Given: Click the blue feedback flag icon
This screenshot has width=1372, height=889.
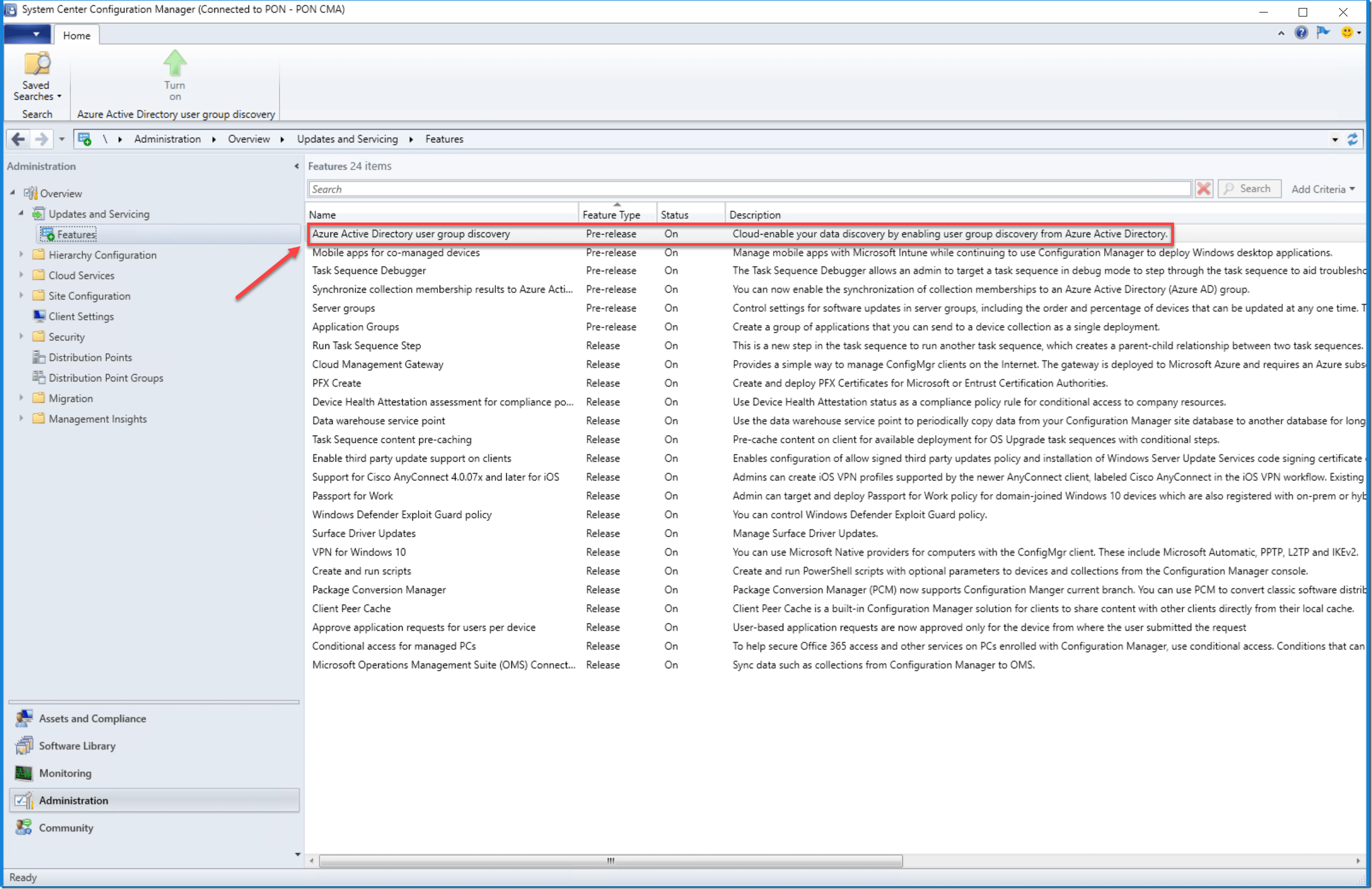Looking at the screenshot, I should pos(1323,33).
